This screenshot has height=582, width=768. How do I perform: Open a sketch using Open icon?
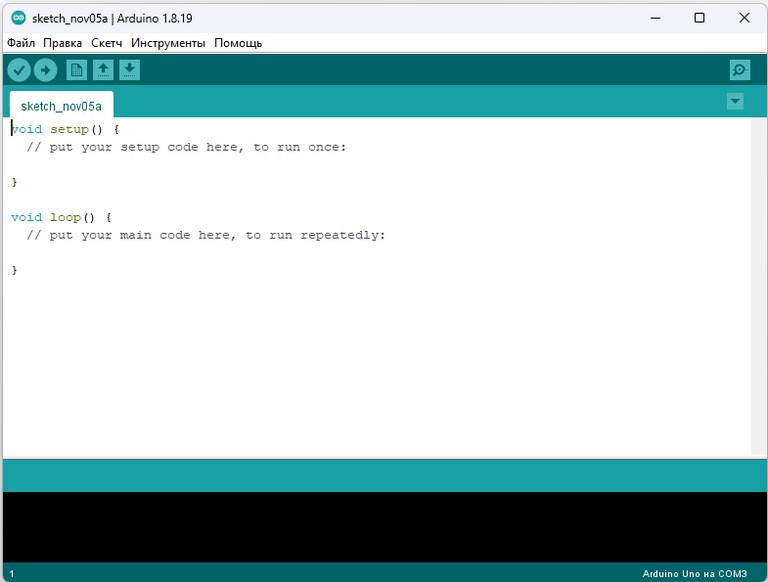click(x=103, y=69)
